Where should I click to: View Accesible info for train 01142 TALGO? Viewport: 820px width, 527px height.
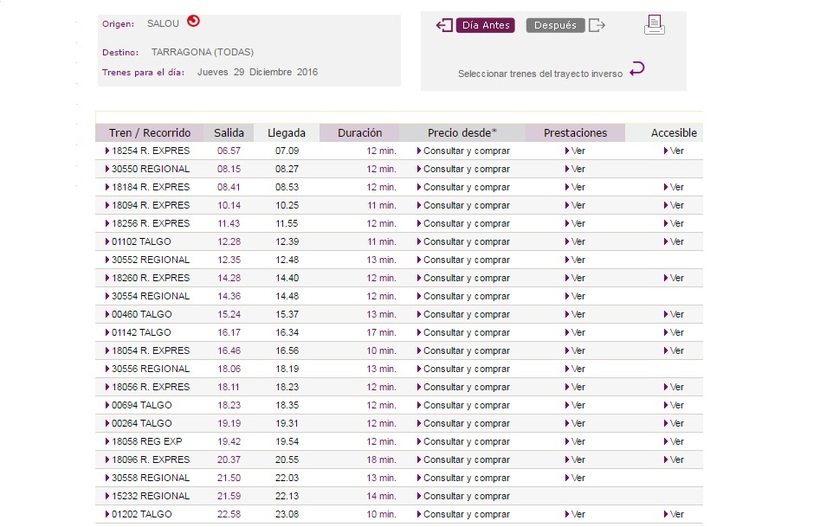coord(675,333)
